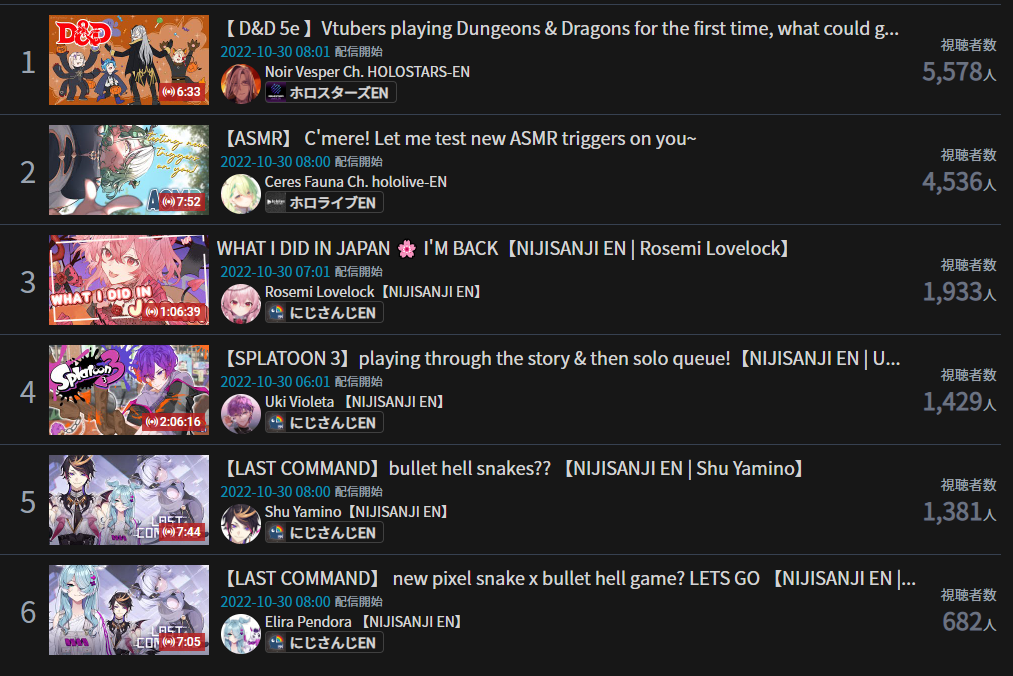Open the SPLATOON 3 story stream title

click(x=561, y=358)
